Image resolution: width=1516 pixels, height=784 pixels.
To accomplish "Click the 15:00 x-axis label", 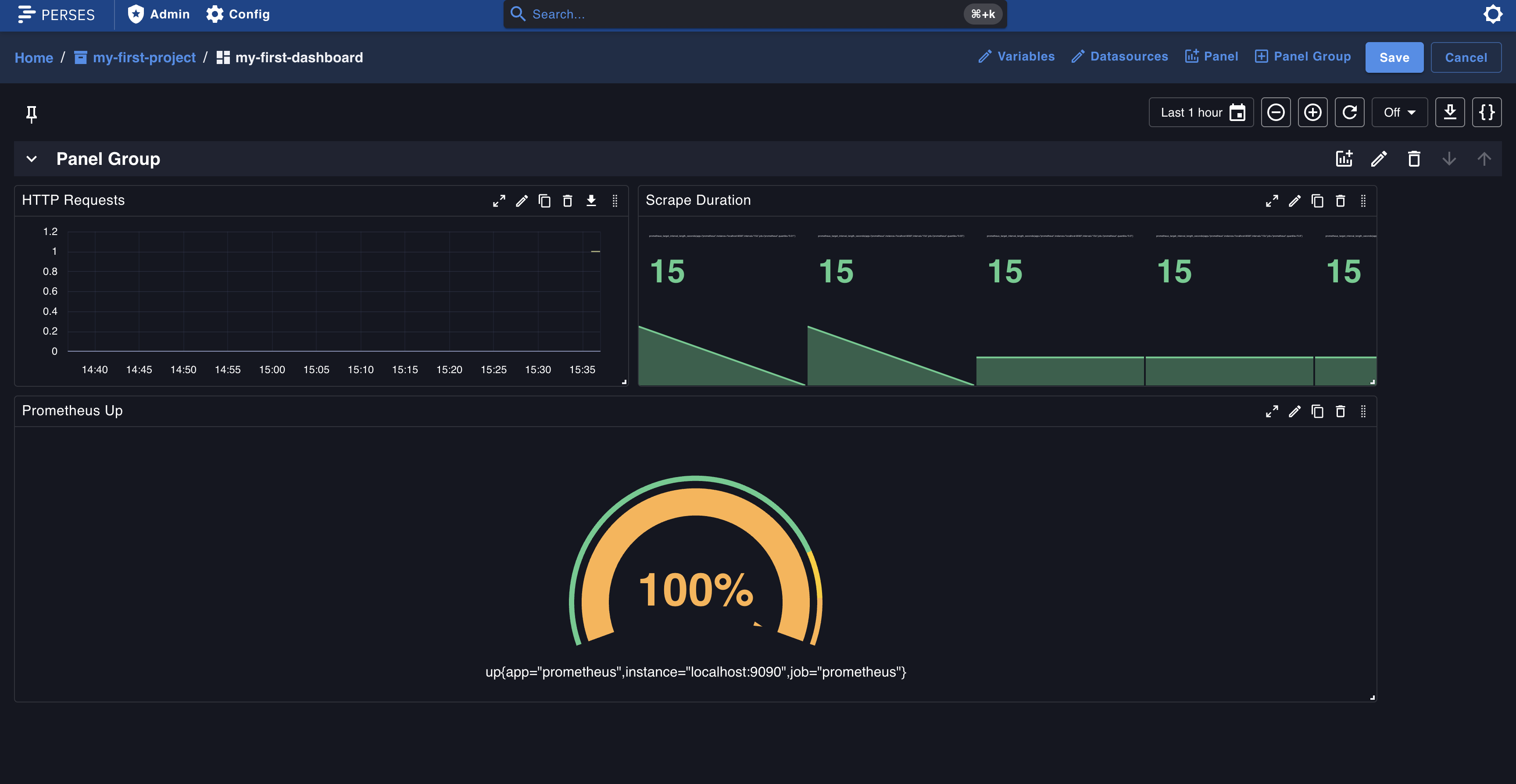I will pos(272,369).
